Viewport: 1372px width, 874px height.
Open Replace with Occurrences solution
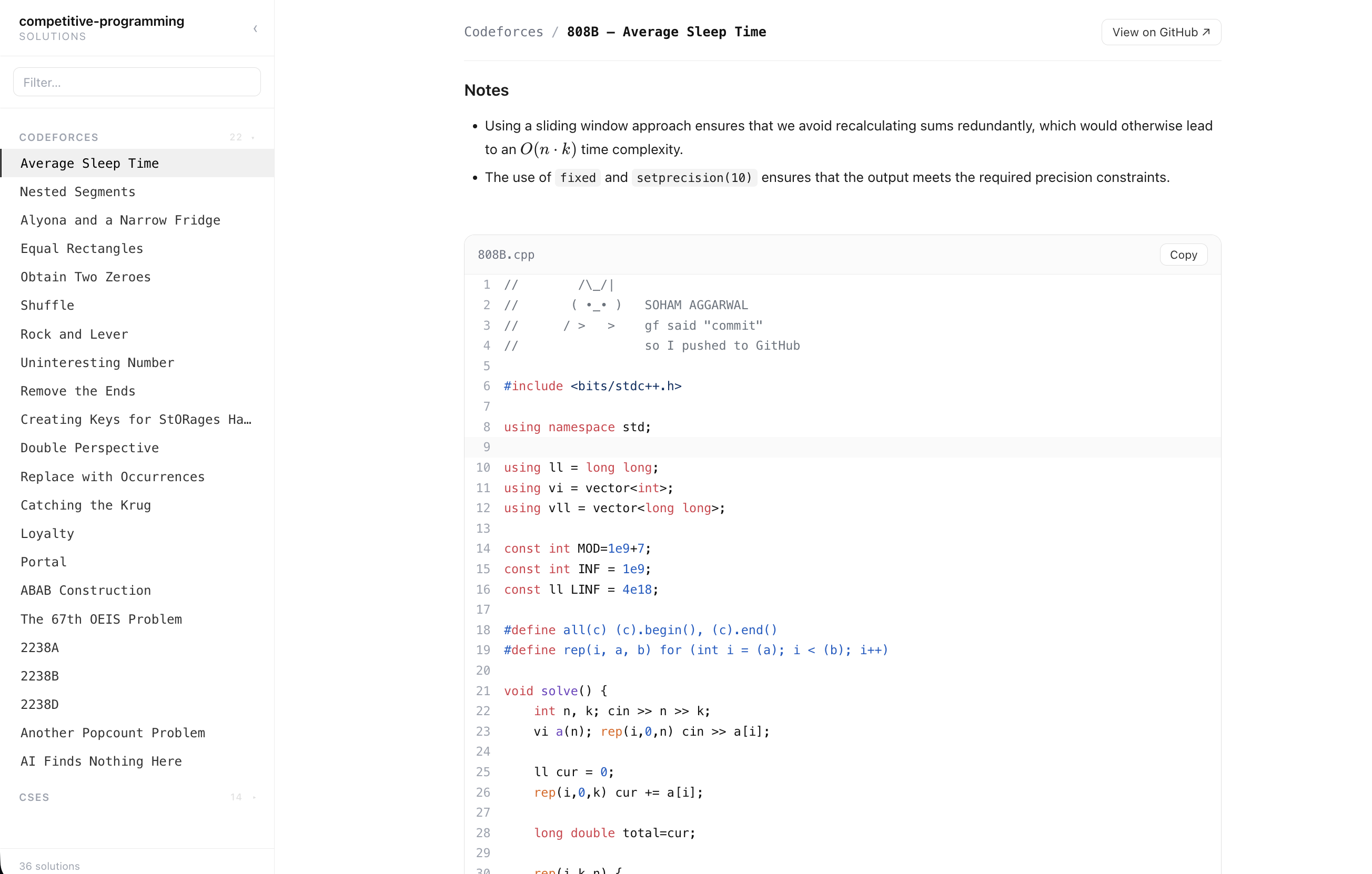(137, 476)
